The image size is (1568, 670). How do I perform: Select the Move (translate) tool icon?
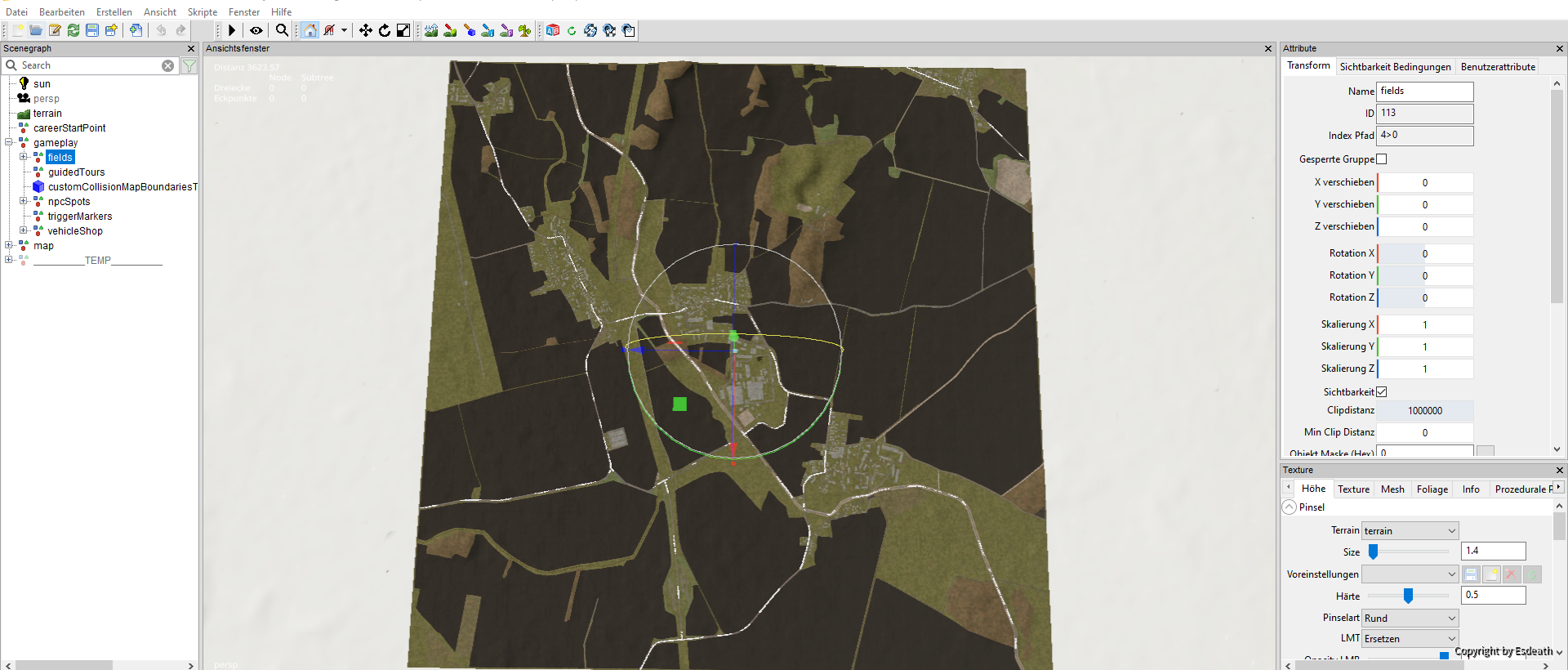[x=365, y=30]
